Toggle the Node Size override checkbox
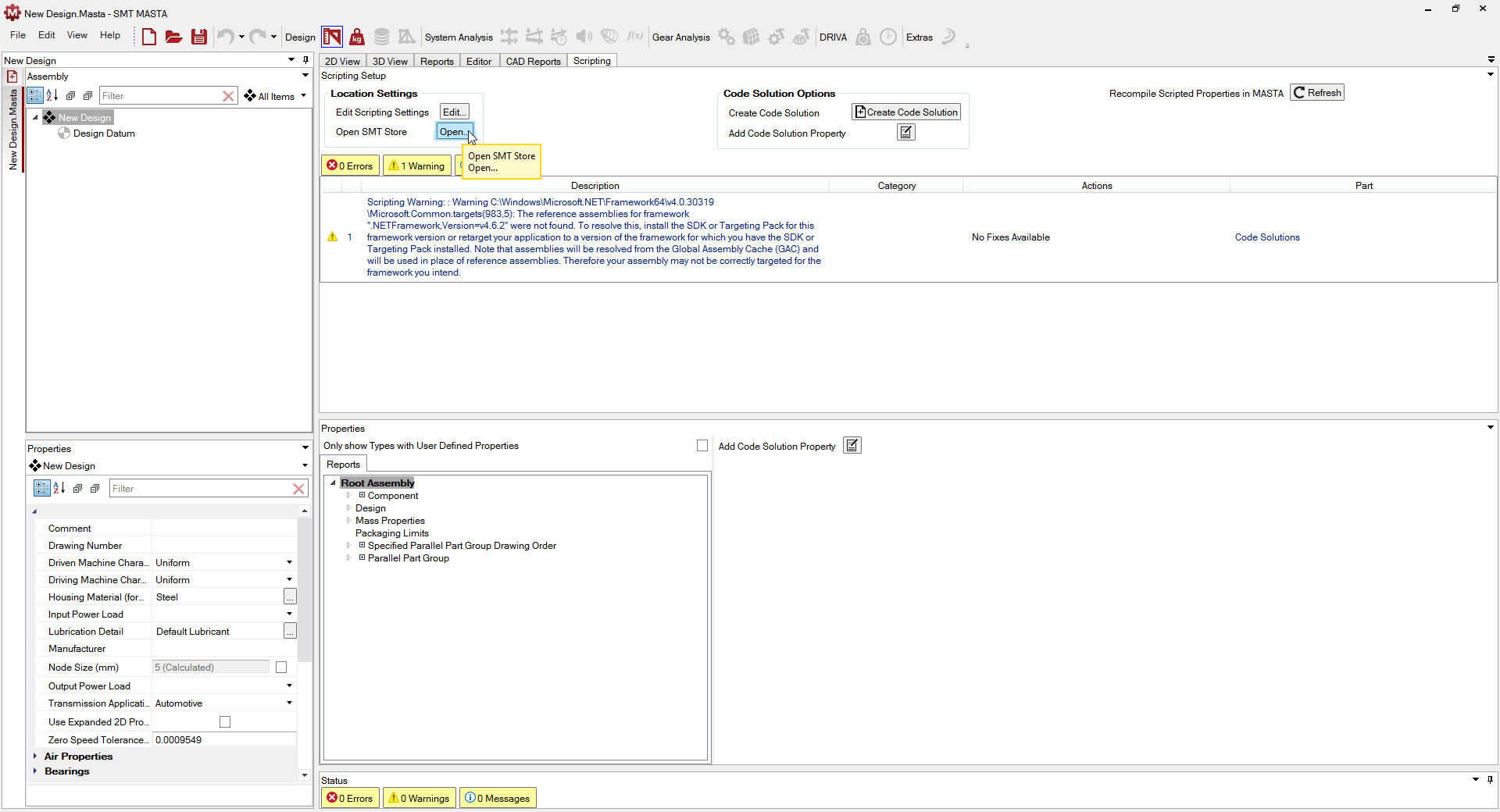The width and height of the screenshot is (1500, 812). 281,668
